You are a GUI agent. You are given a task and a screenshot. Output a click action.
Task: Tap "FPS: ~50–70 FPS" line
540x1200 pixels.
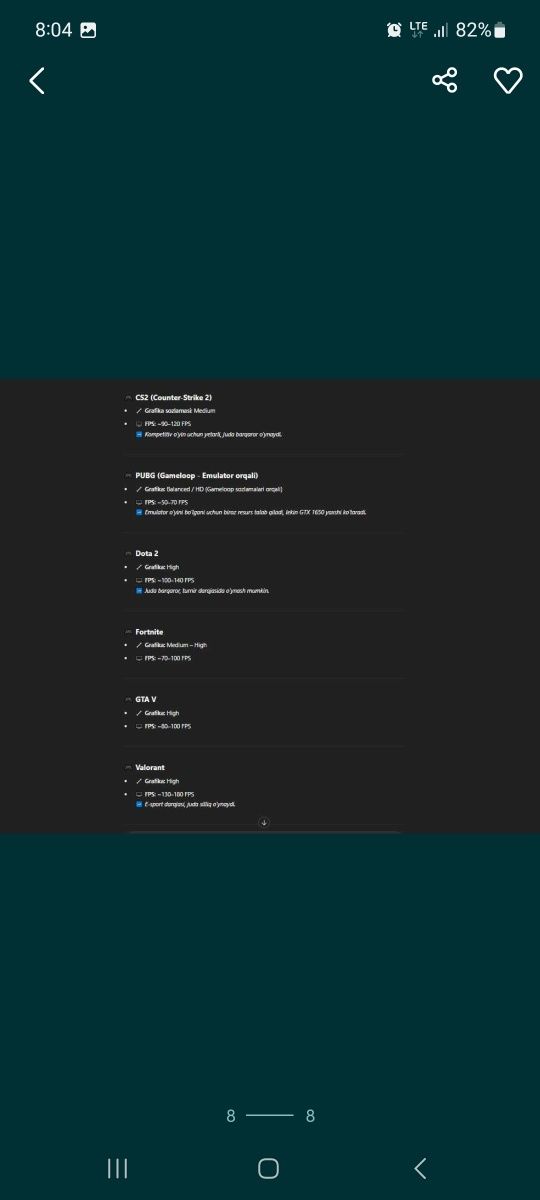coord(166,502)
